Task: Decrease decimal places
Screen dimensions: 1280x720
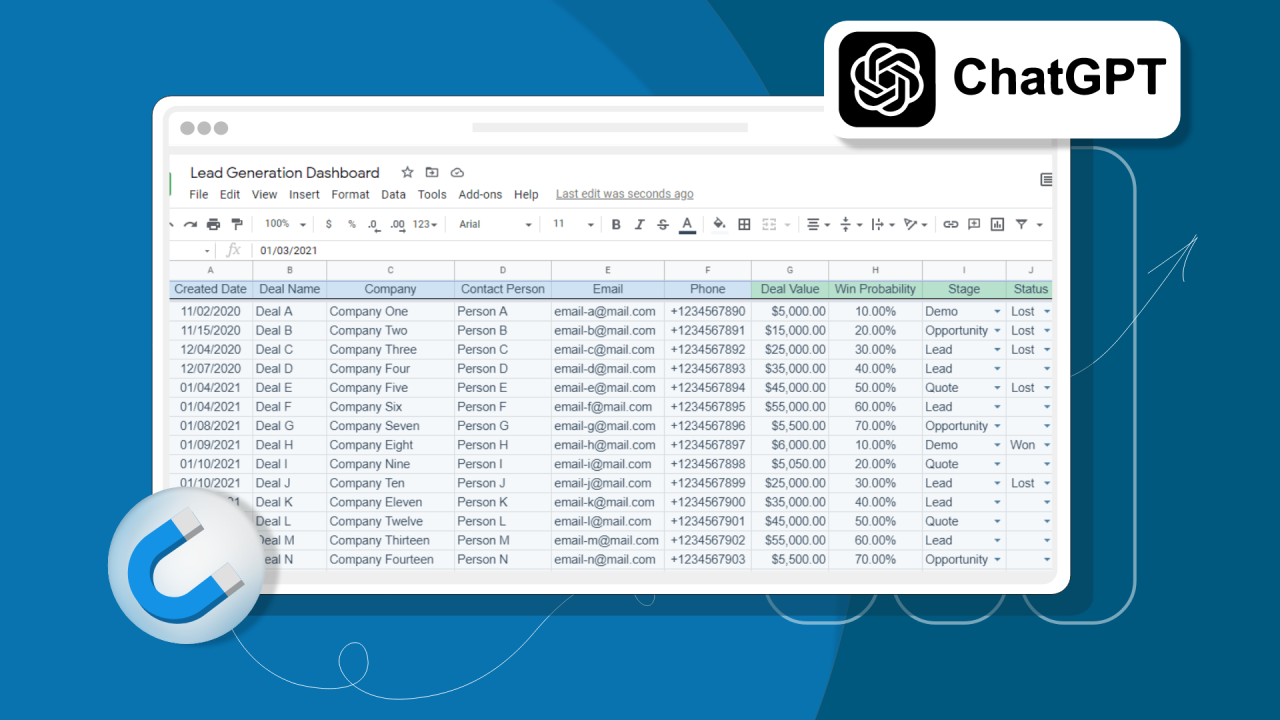Action: click(373, 224)
